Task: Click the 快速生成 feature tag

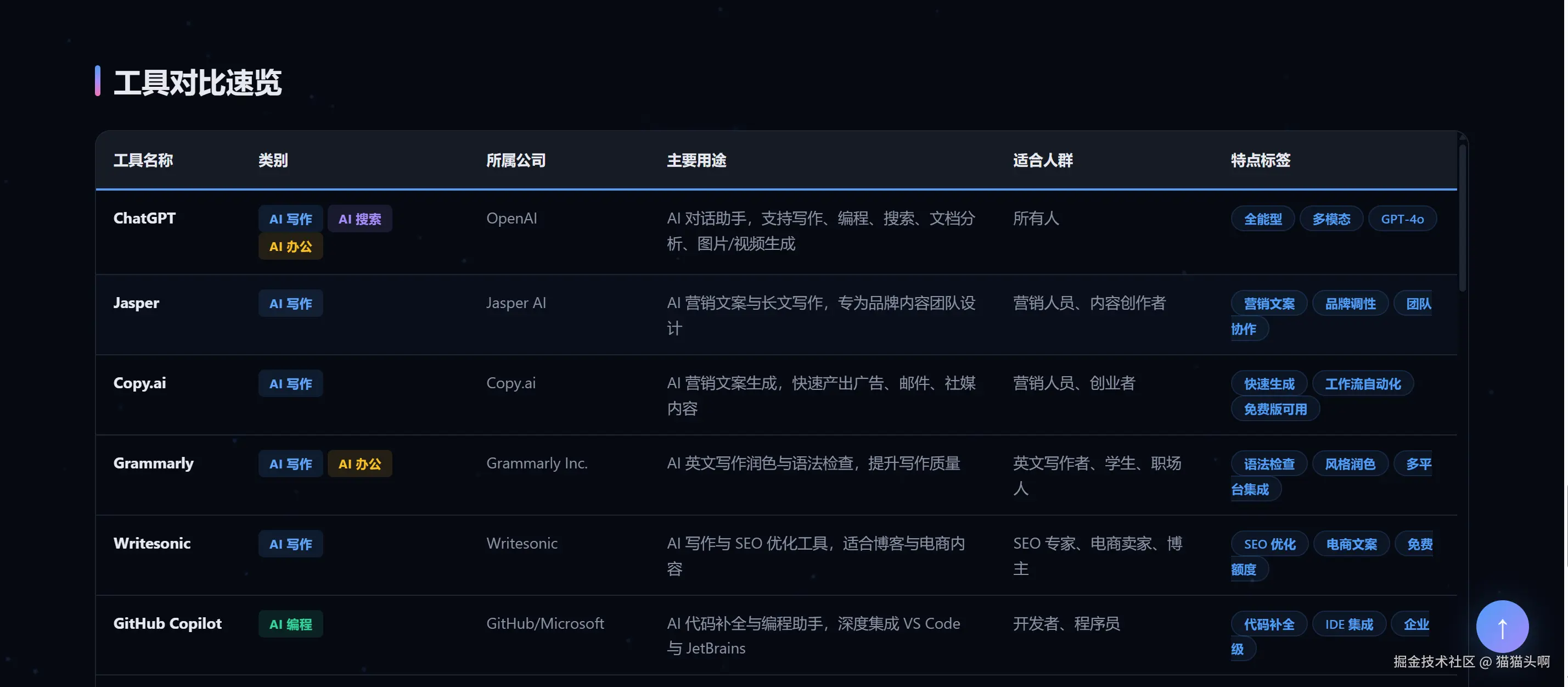Action: click(x=1269, y=384)
